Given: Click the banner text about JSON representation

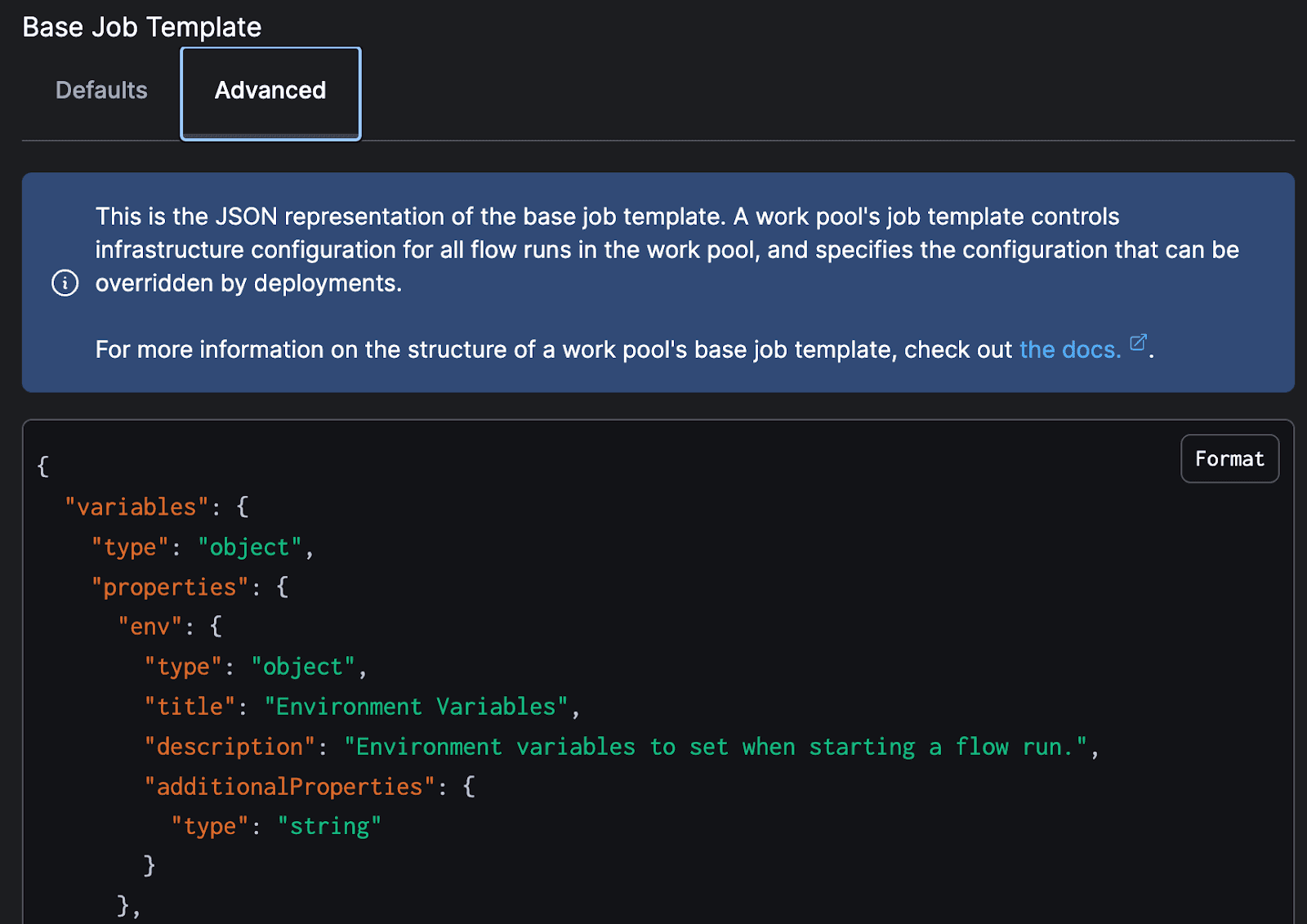Looking at the screenshot, I should pos(607,216).
